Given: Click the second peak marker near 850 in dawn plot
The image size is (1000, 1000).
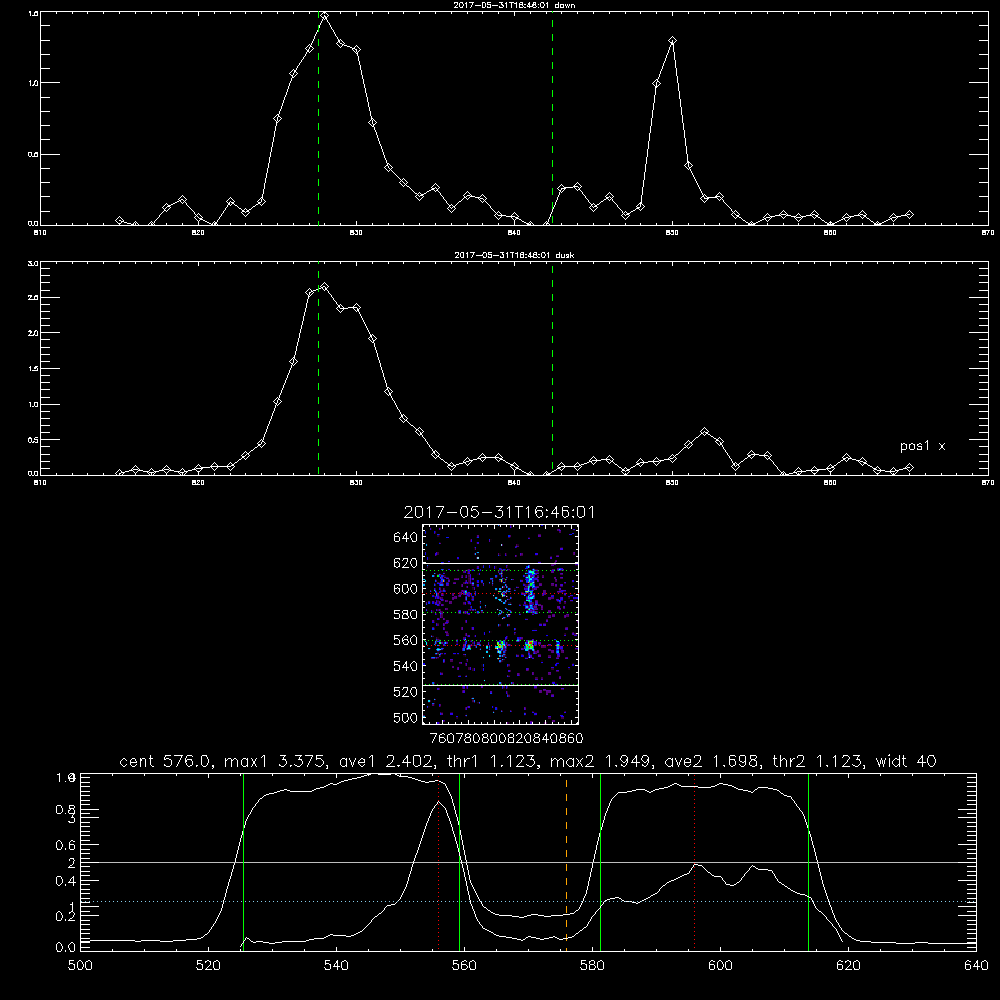Looking at the screenshot, I should coord(672,41).
